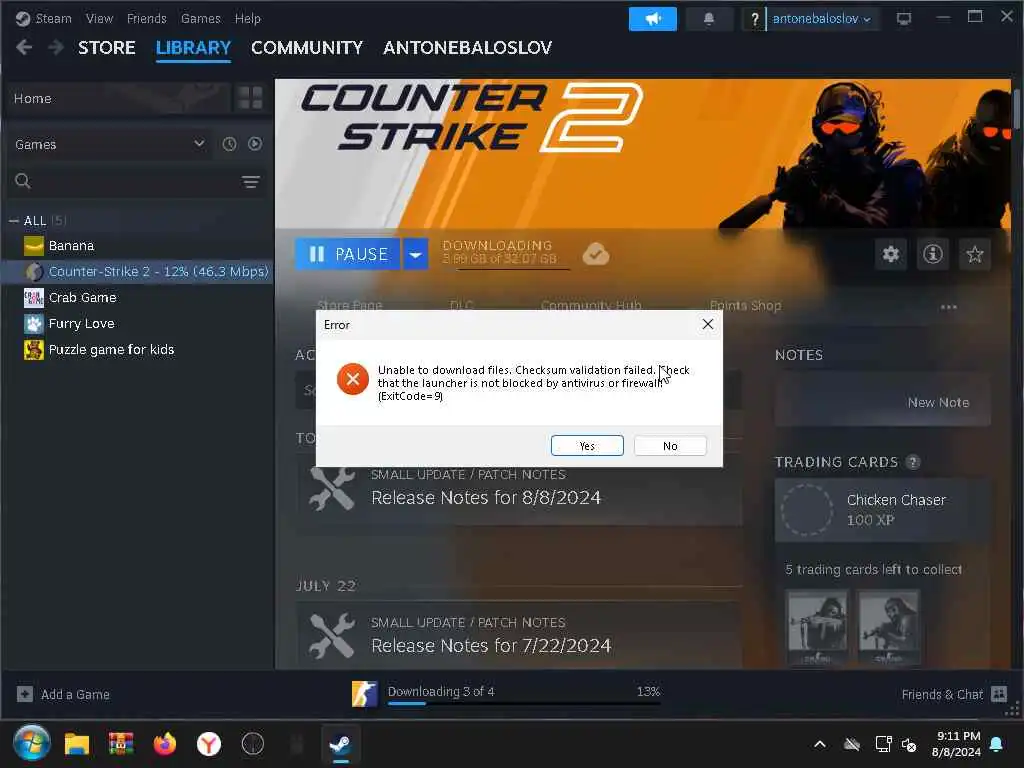Open the Help menu
Image resolution: width=1024 pixels, height=768 pixels.
tap(248, 18)
